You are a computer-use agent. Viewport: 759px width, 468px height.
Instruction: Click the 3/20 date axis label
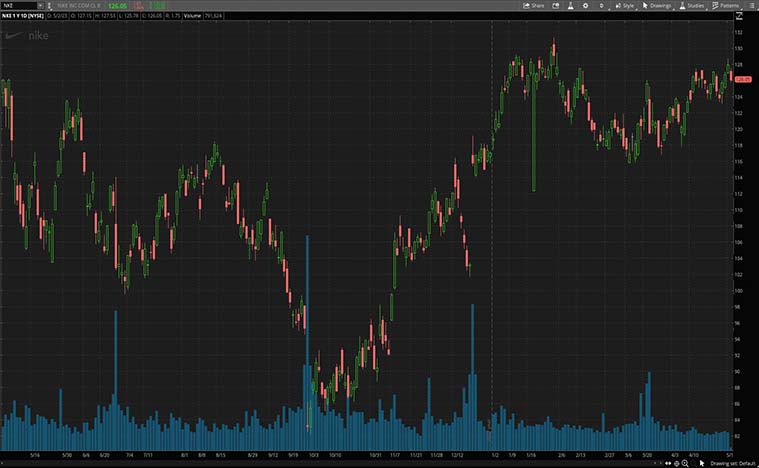[x=647, y=455]
